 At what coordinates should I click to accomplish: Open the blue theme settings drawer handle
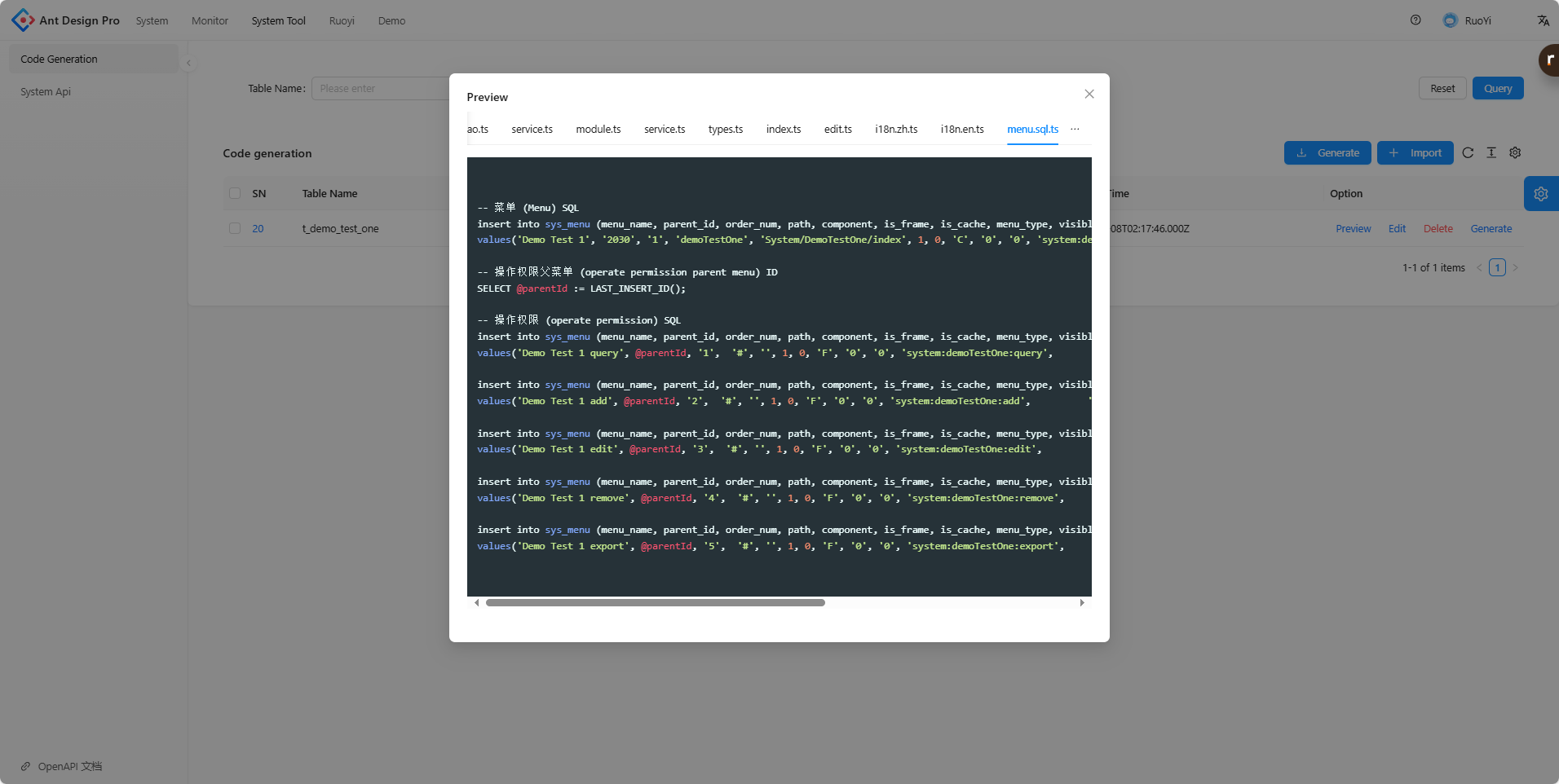coord(1541,194)
